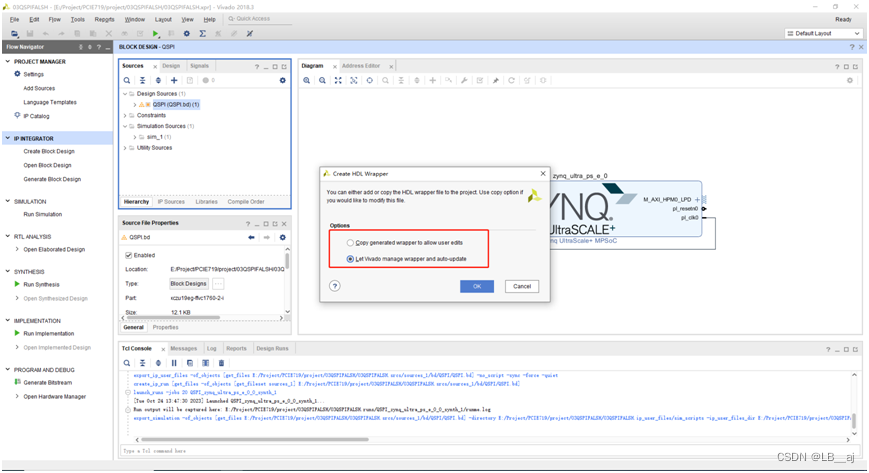The image size is (869, 473).
Task: Expand sim_1 under Simulation Sources
Action: coord(135,137)
